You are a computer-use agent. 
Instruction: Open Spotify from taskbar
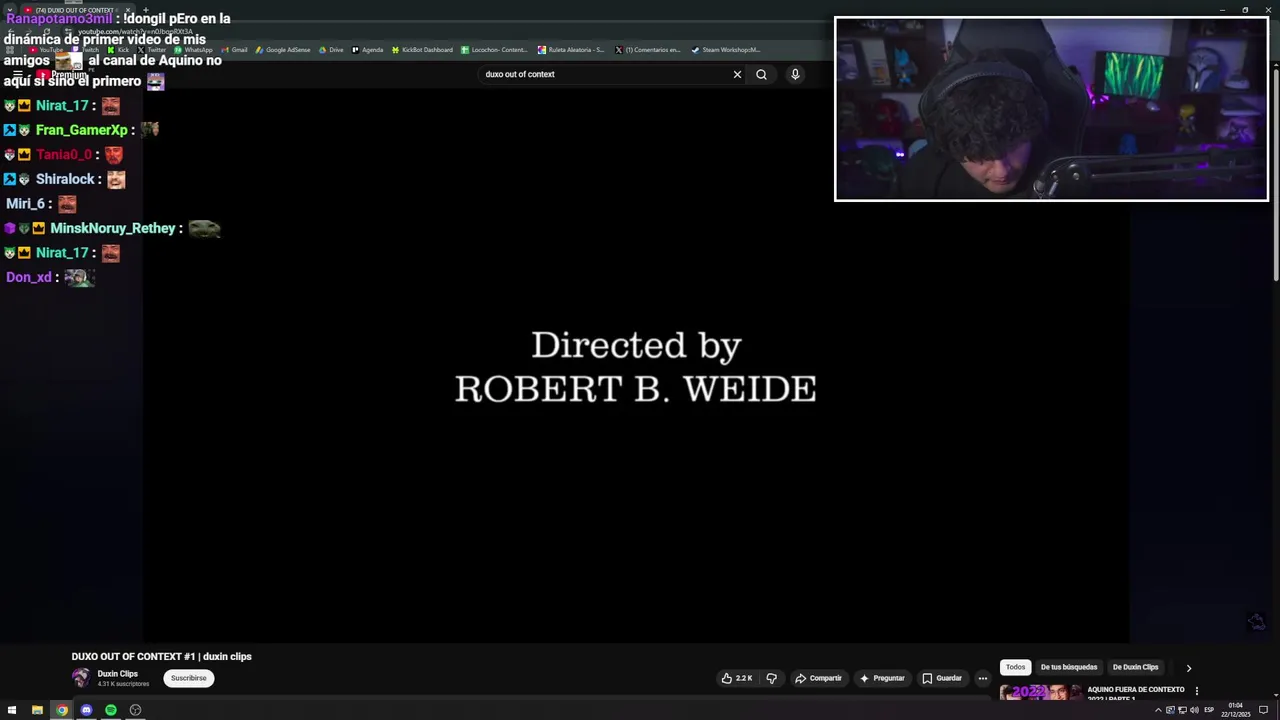click(111, 710)
